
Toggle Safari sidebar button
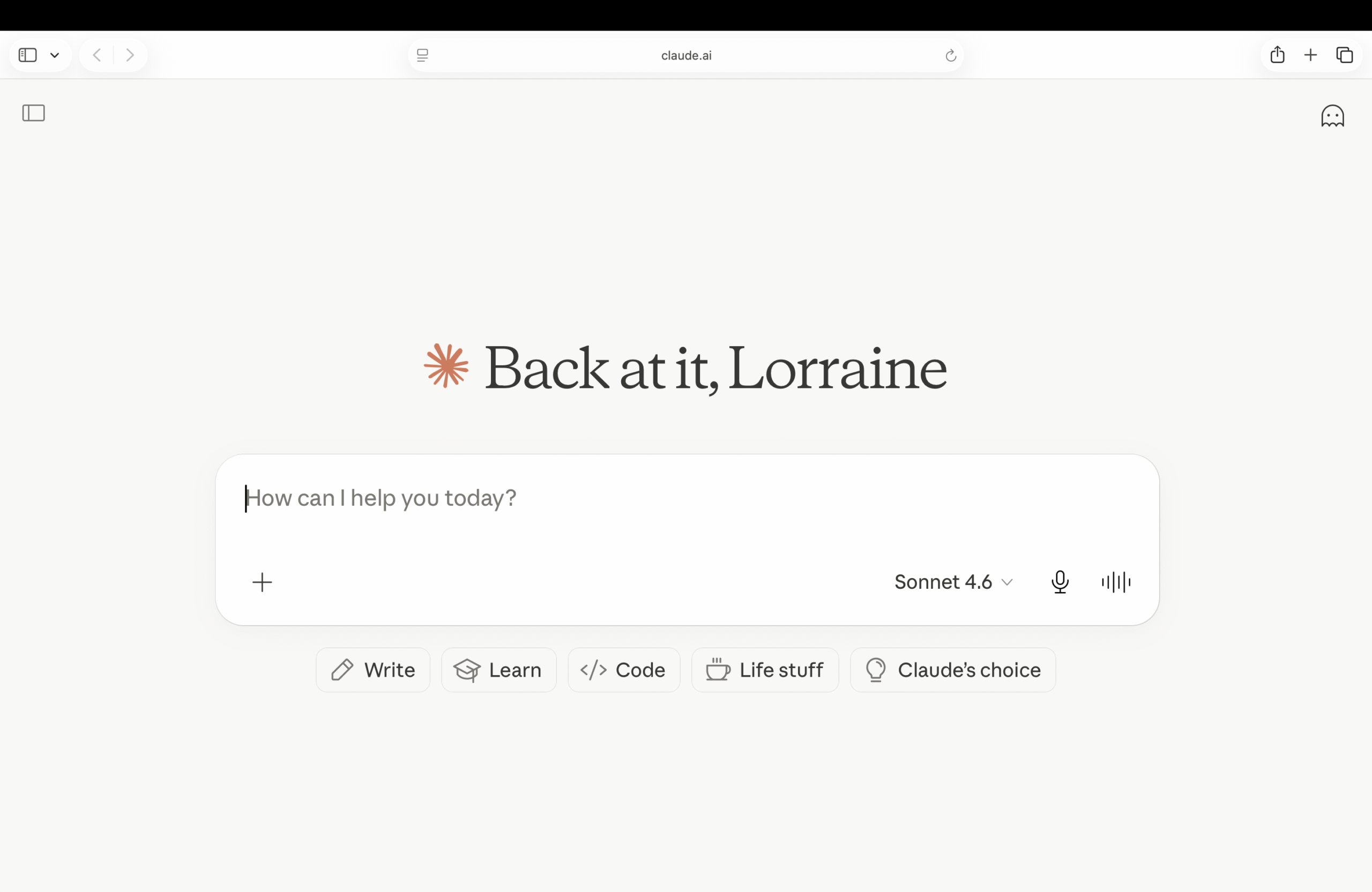pos(28,55)
